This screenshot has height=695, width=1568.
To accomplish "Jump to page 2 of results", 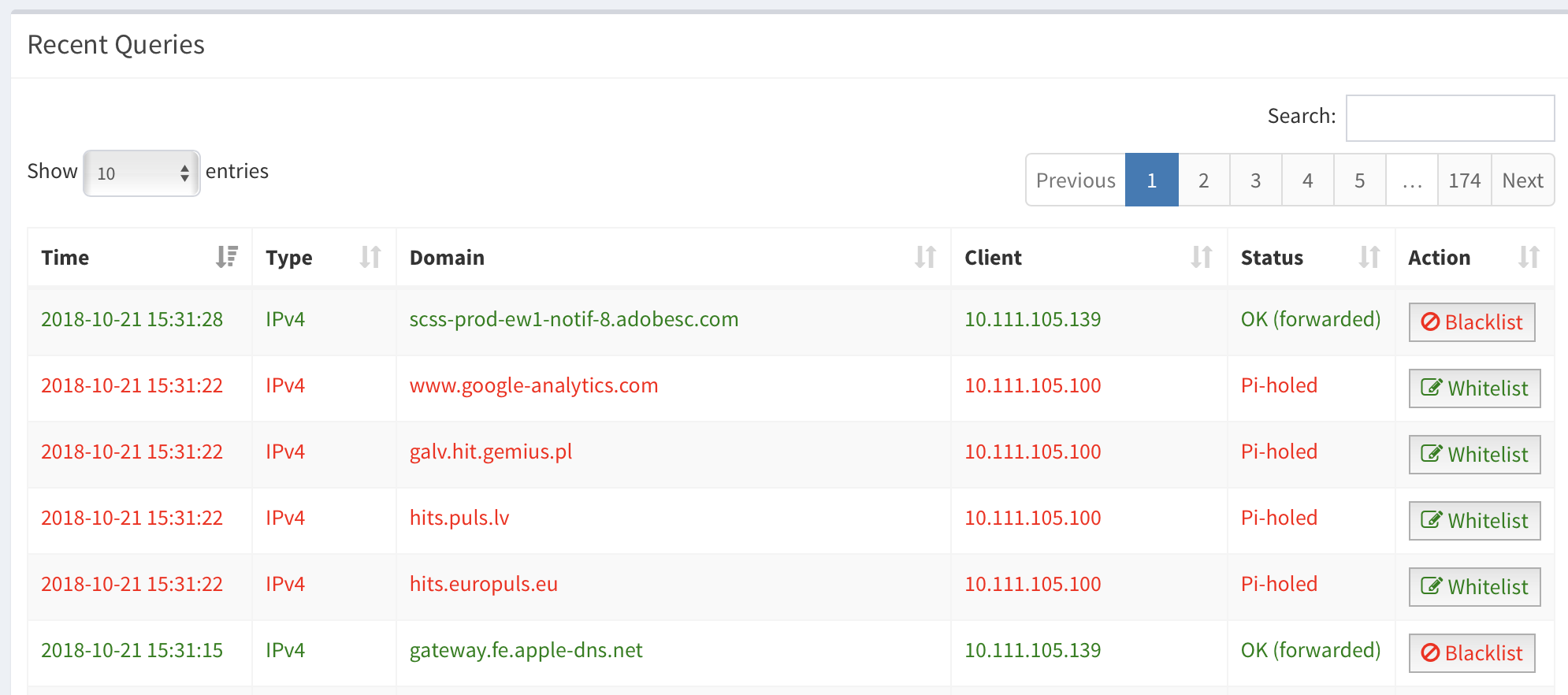I will pos(1203,180).
